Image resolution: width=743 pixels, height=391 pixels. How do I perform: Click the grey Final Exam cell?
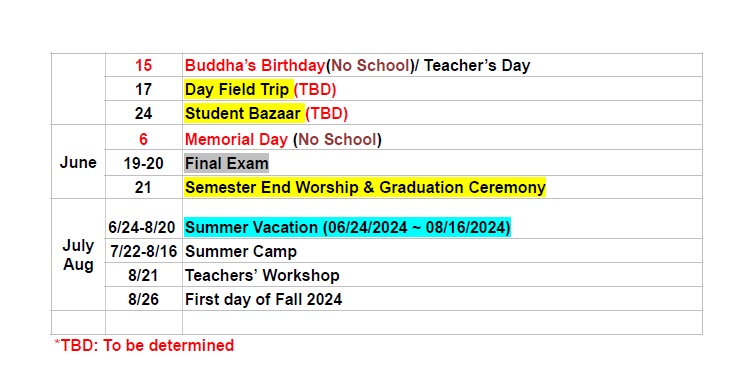point(227,164)
